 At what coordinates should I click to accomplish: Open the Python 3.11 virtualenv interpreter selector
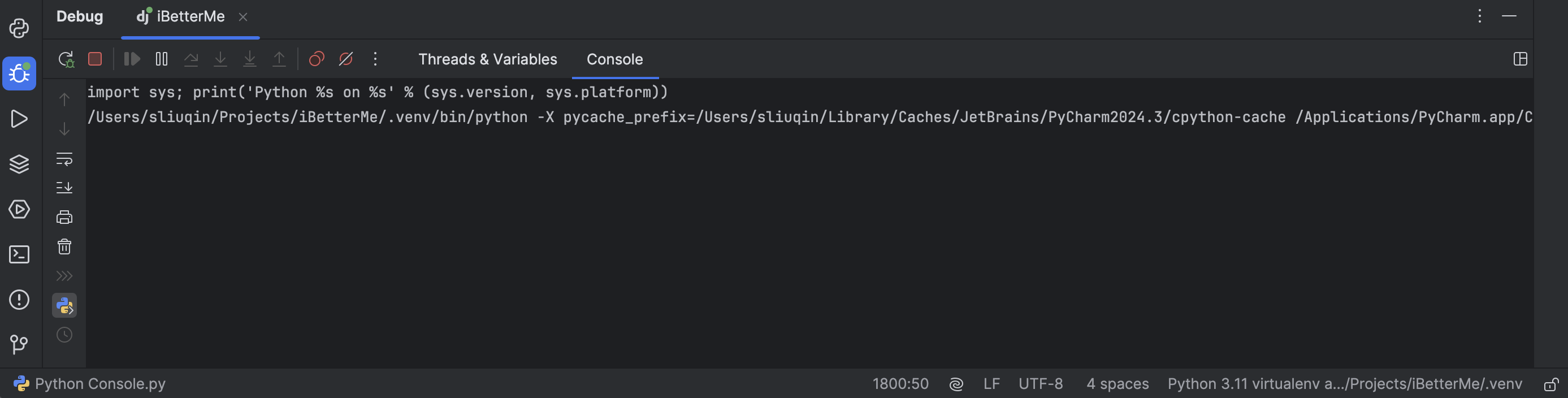[1345, 384]
